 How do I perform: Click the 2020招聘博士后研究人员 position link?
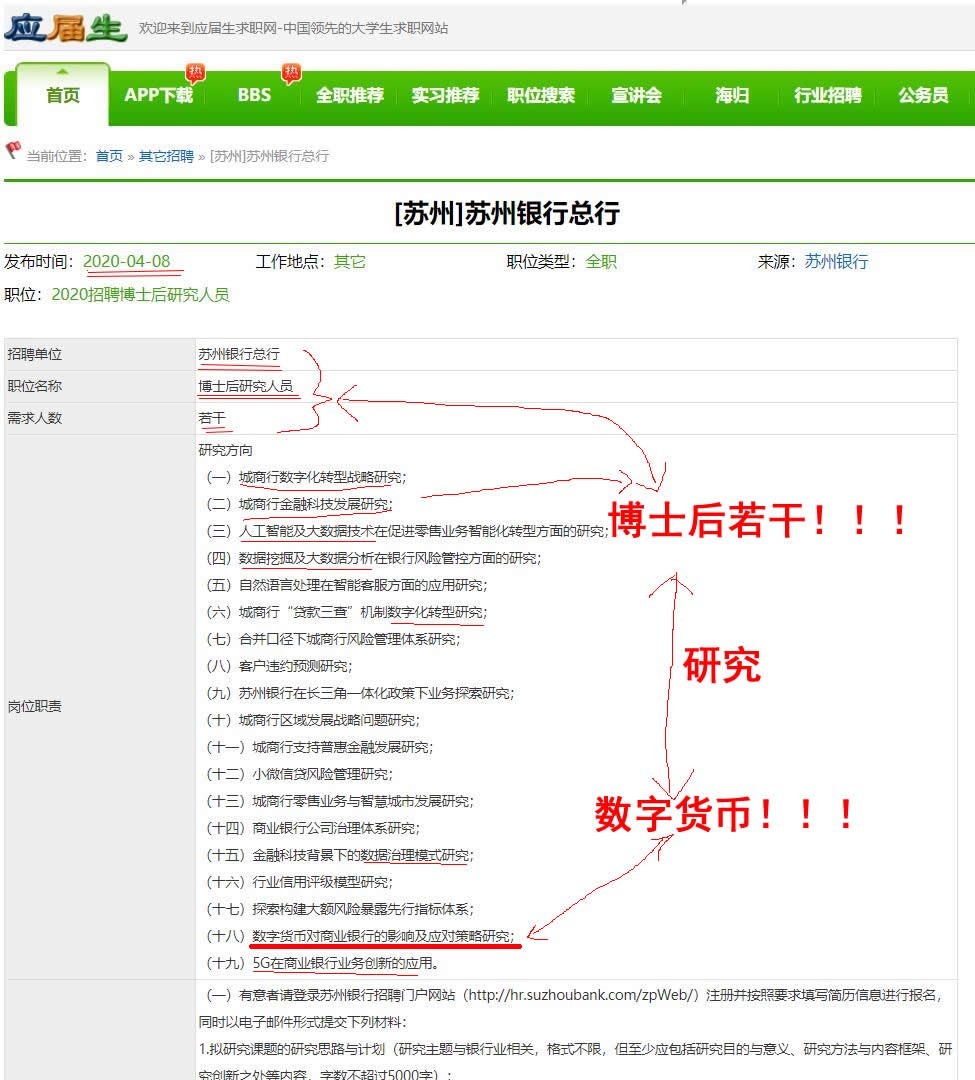140,295
